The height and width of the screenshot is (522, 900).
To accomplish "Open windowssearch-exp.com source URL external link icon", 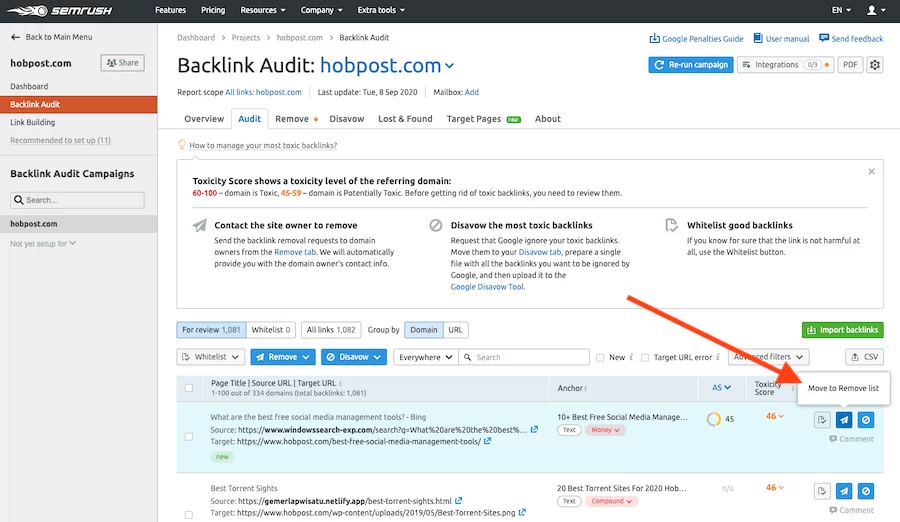I will (x=534, y=430).
